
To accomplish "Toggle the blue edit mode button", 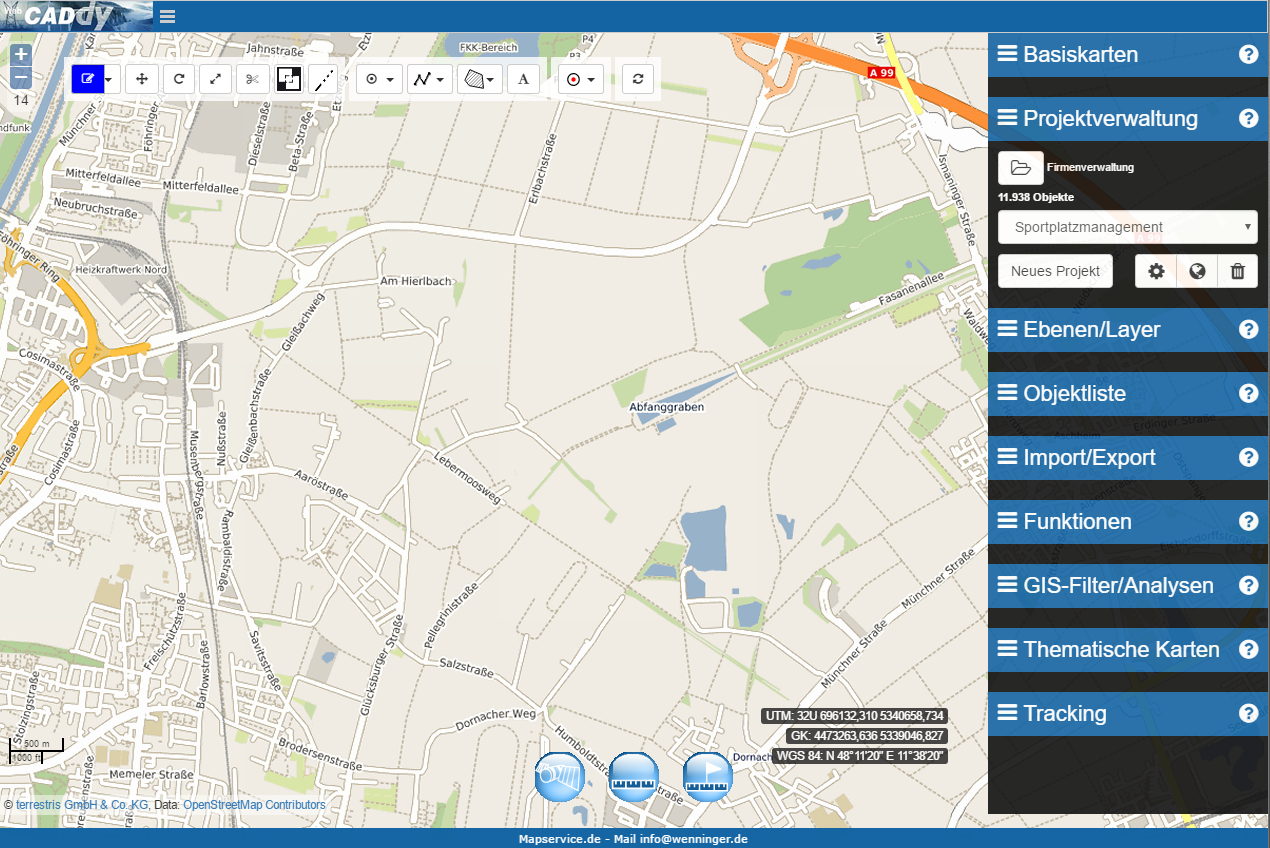I will tap(87, 79).
